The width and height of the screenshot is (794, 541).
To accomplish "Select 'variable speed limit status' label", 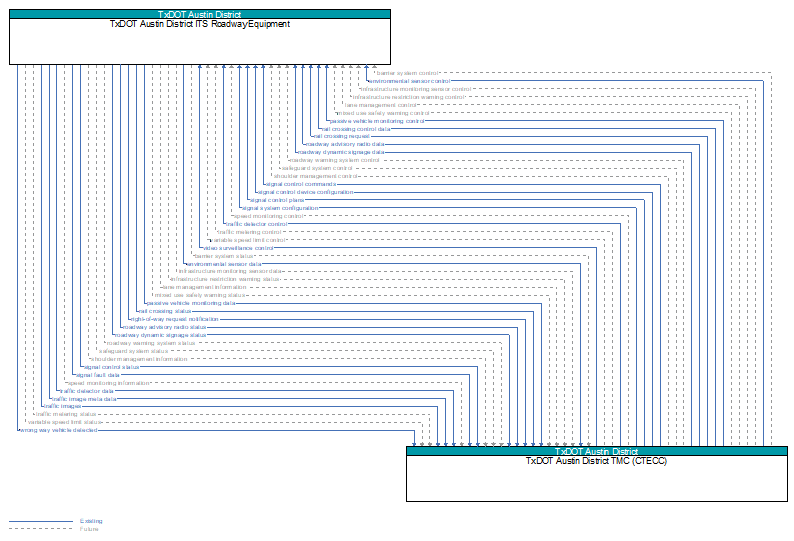I will [x=65, y=422].
